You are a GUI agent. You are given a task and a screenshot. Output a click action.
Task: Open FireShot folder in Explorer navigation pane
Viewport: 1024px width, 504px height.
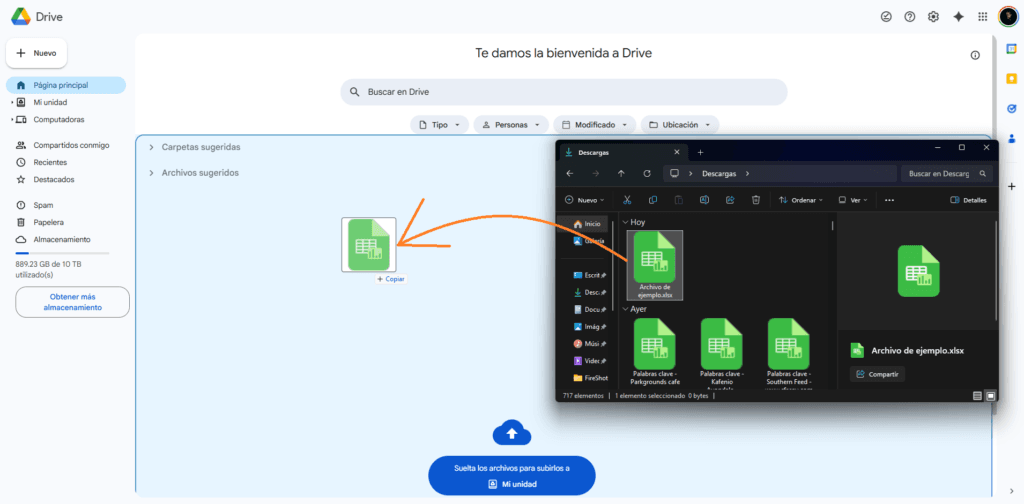(590, 377)
